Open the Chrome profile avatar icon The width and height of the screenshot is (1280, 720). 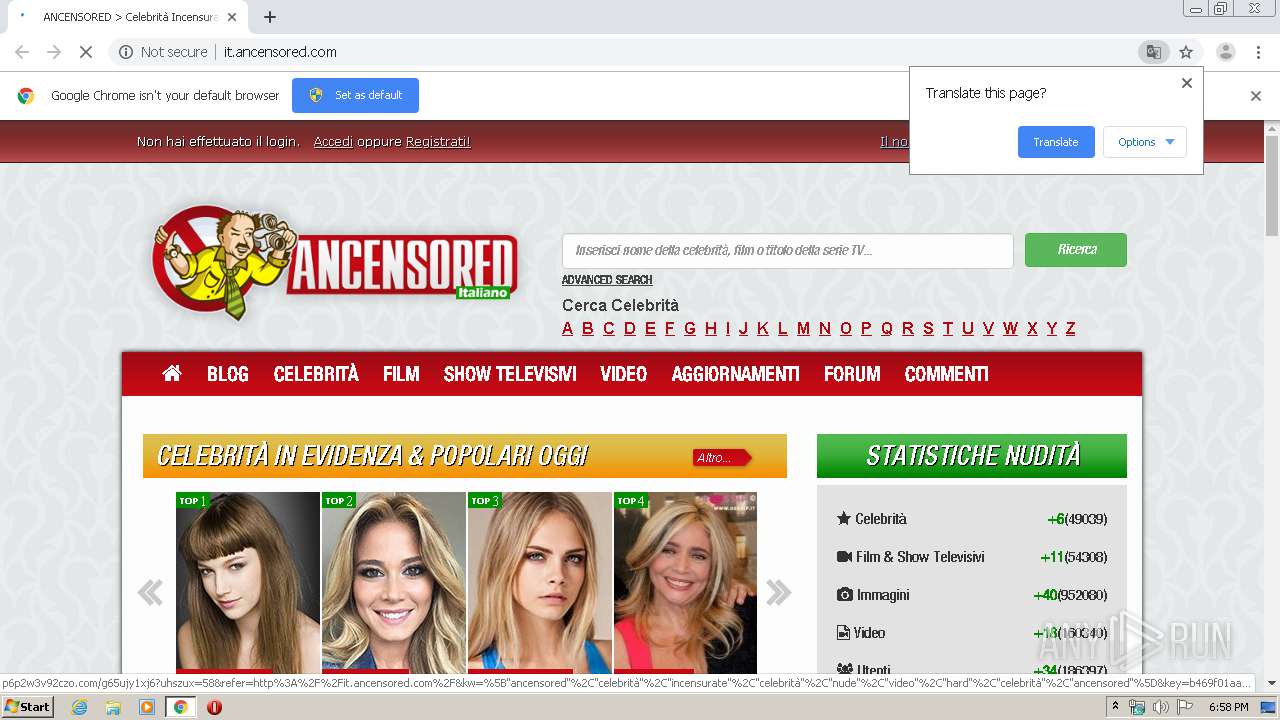[x=1225, y=52]
